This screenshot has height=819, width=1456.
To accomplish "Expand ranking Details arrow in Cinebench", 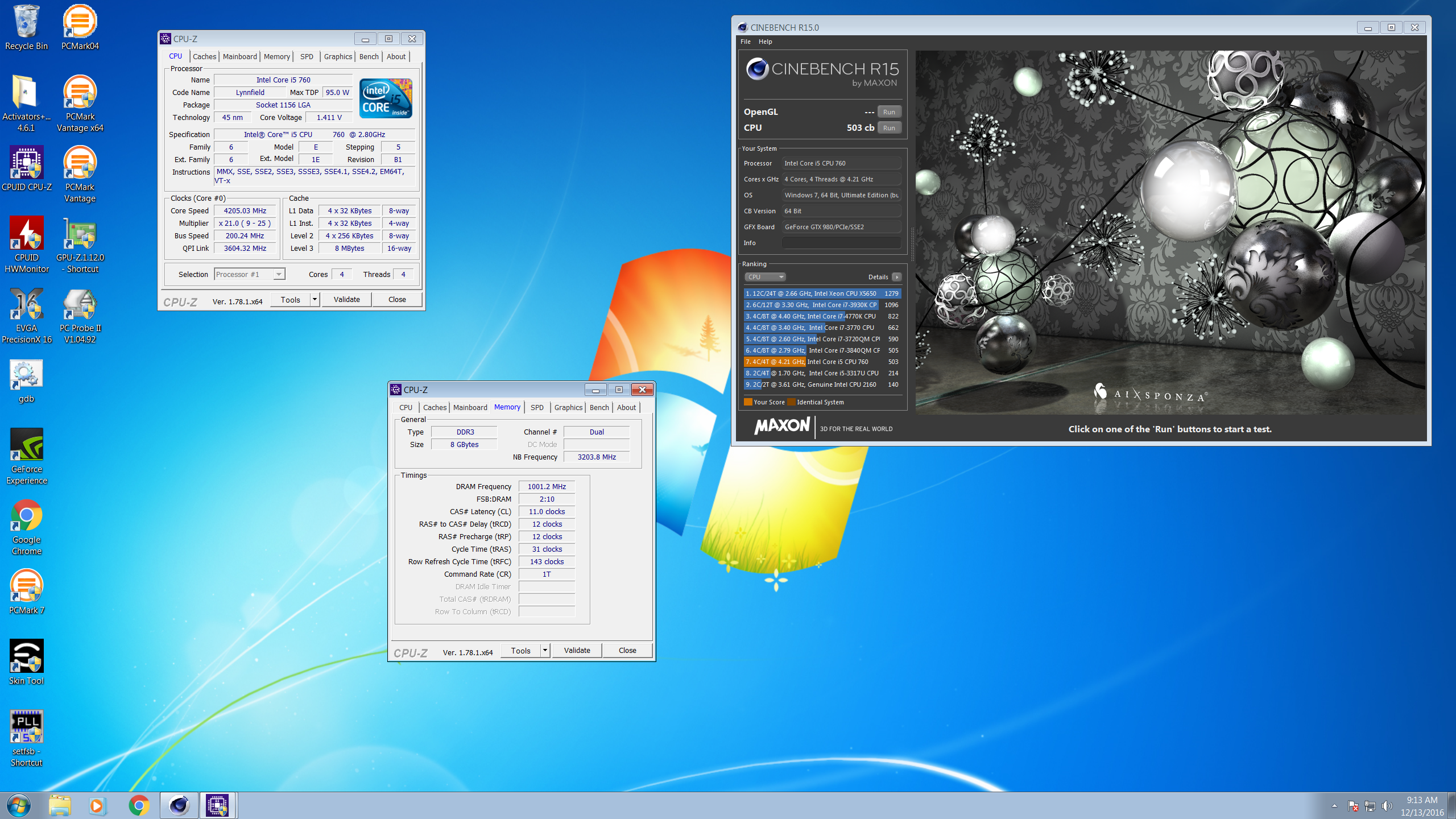I will (897, 277).
